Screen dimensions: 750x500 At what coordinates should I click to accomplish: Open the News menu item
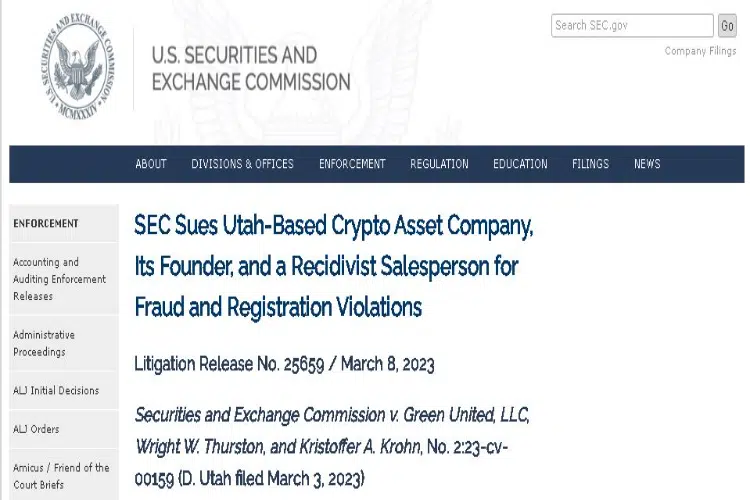[x=647, y=164]
